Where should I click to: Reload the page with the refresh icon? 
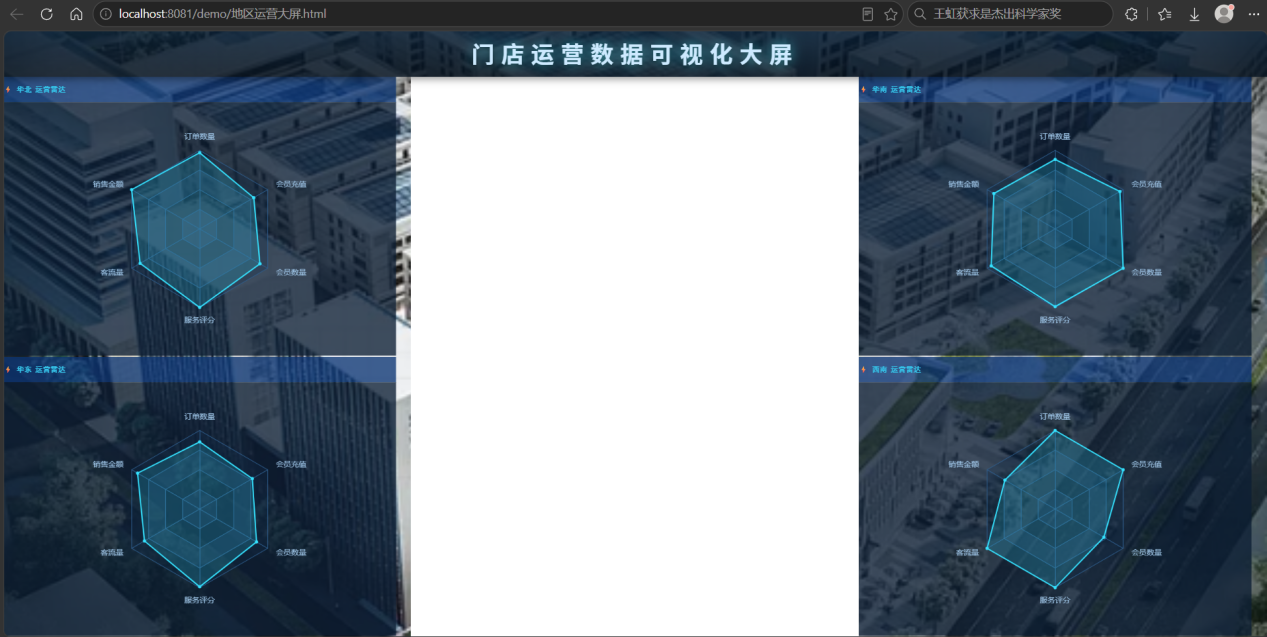click(46, 14)
